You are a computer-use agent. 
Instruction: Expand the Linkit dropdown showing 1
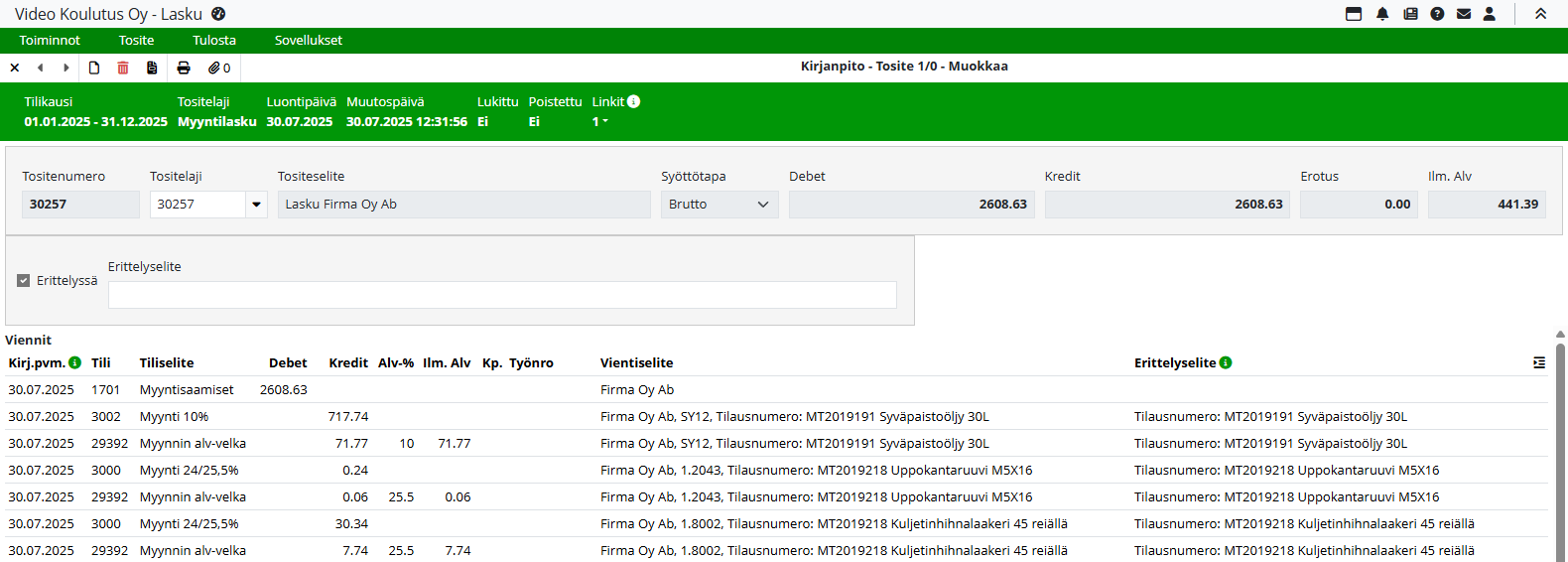pyautogui.click(x=600, y=121)
